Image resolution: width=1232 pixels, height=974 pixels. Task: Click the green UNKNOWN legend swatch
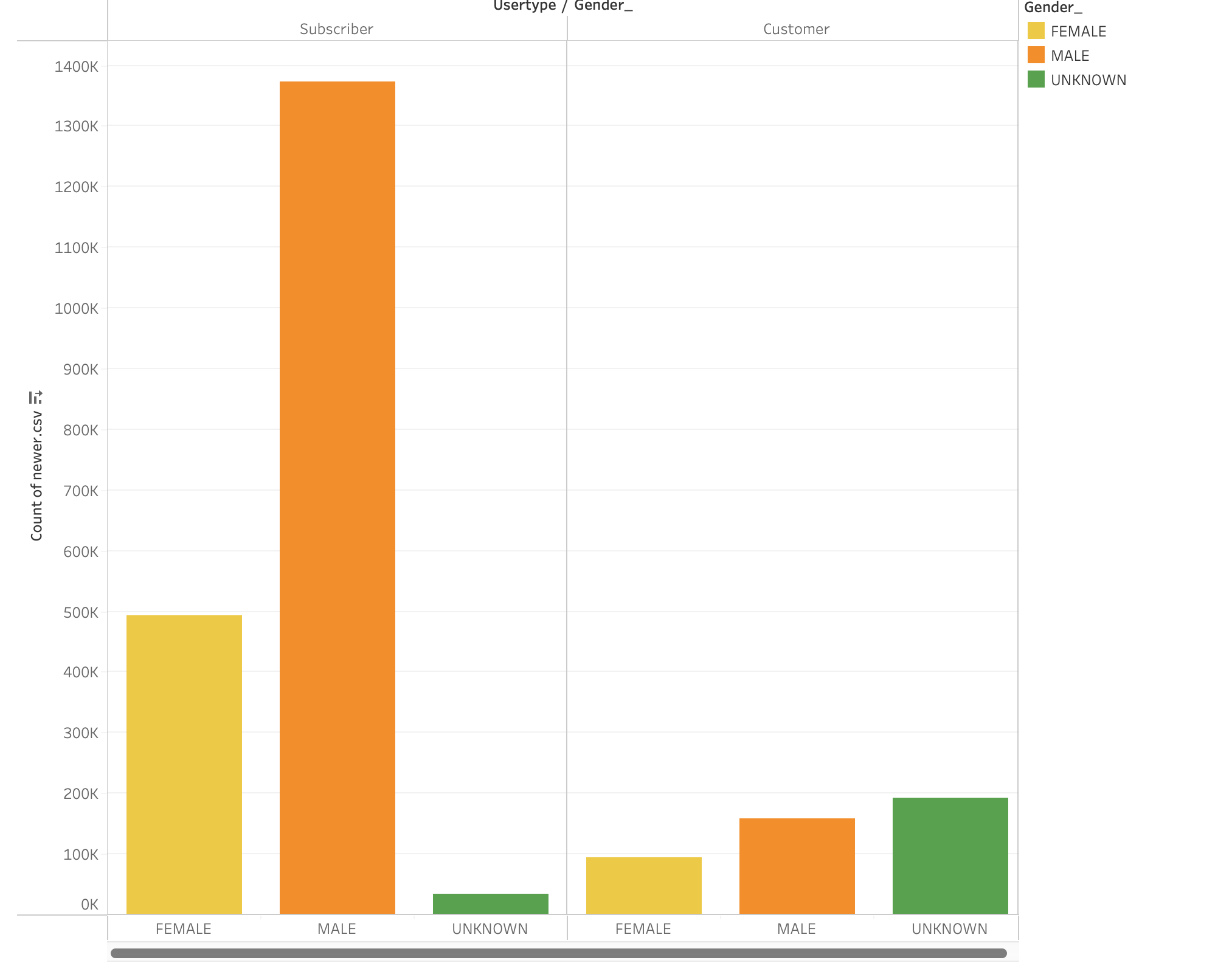pyautogui.click(x=1036, y=80)
